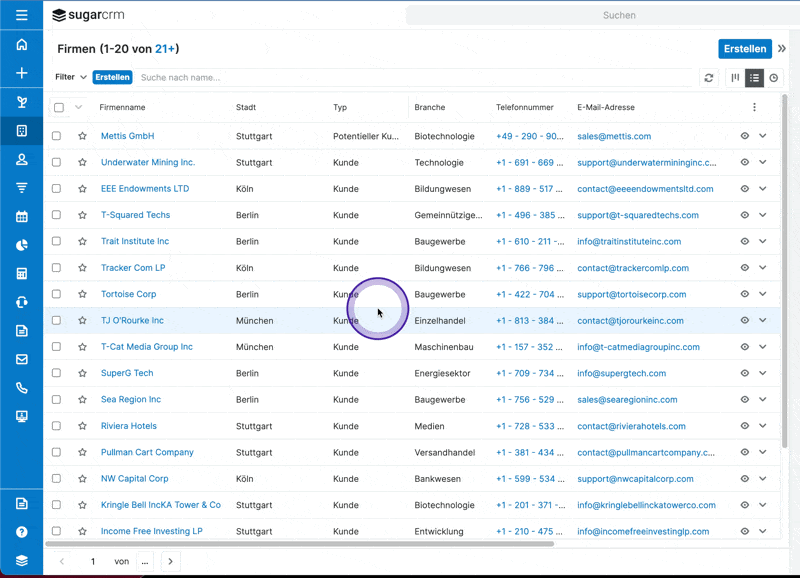
Task: Open the Calendar module icon in sidebar
Action: pyautogui.click(x=21, y=217)
